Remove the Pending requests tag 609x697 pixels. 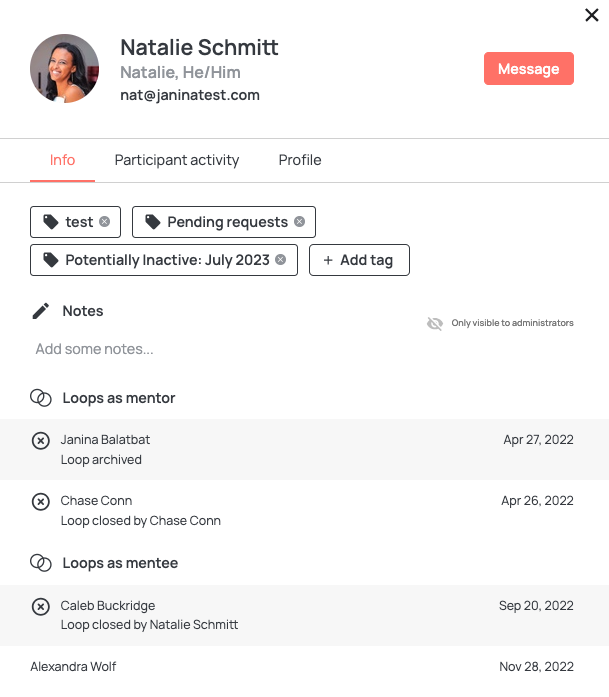coord(300,221)
